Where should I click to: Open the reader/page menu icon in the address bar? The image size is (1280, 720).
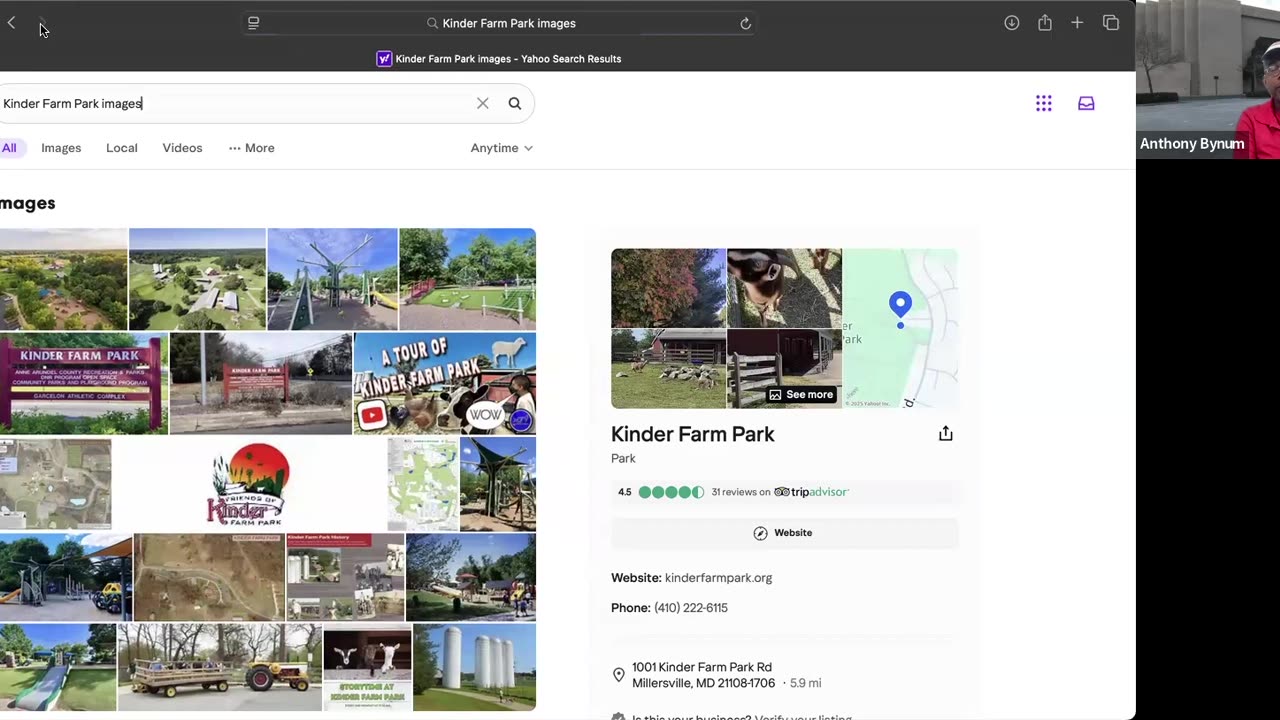pos(253,23)
